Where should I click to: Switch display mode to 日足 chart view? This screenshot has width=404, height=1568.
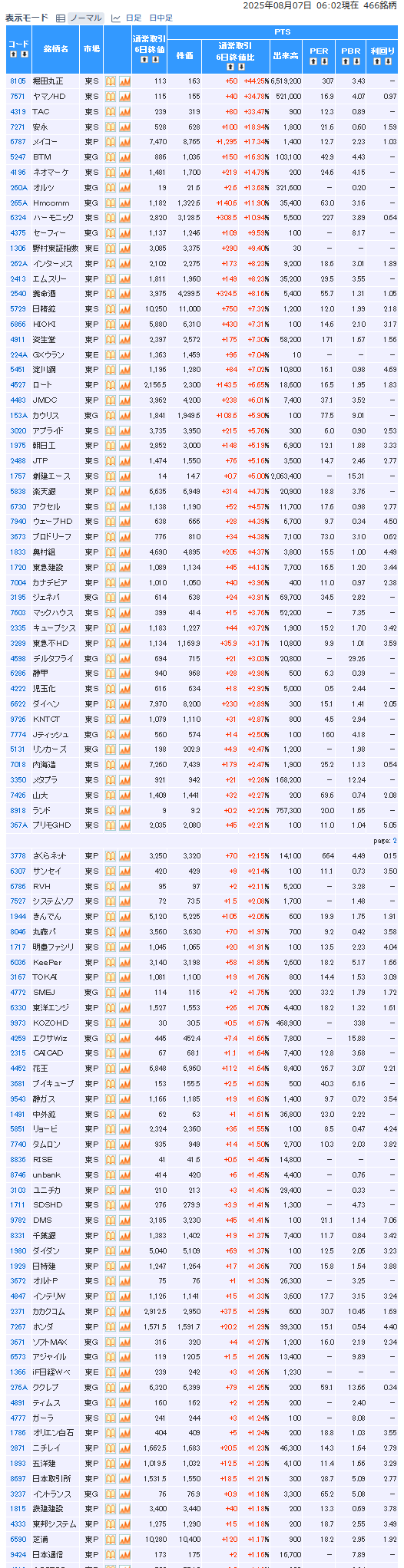[134, 18]
